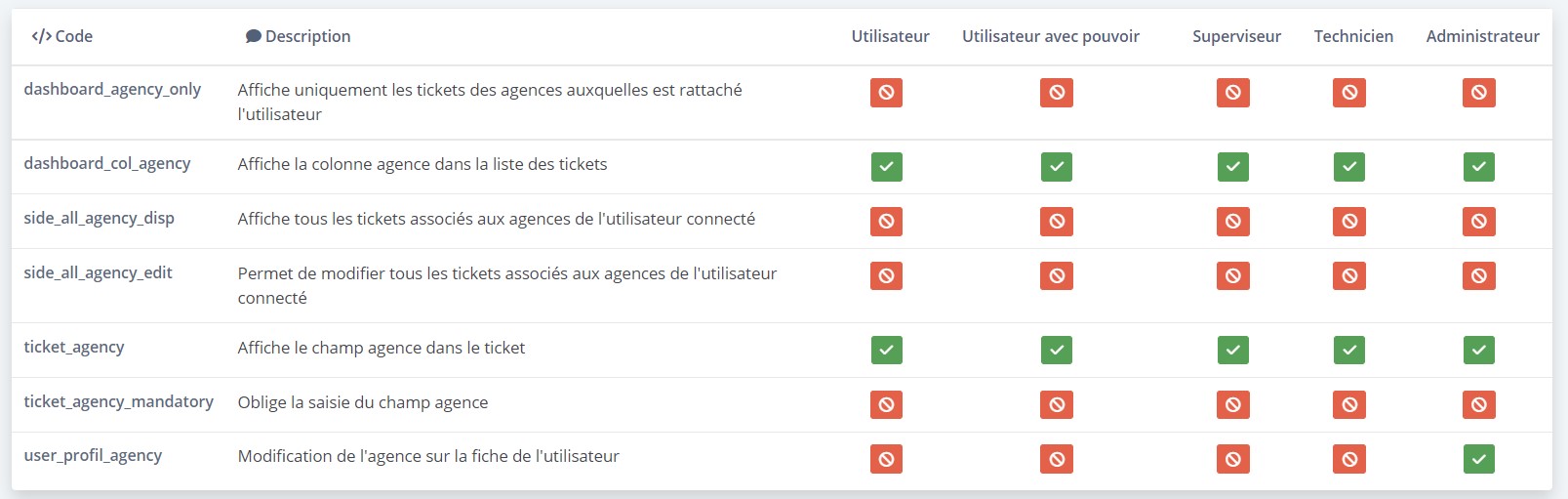Disable dashboard_col_agency for Superviseur

[1232, 167]
